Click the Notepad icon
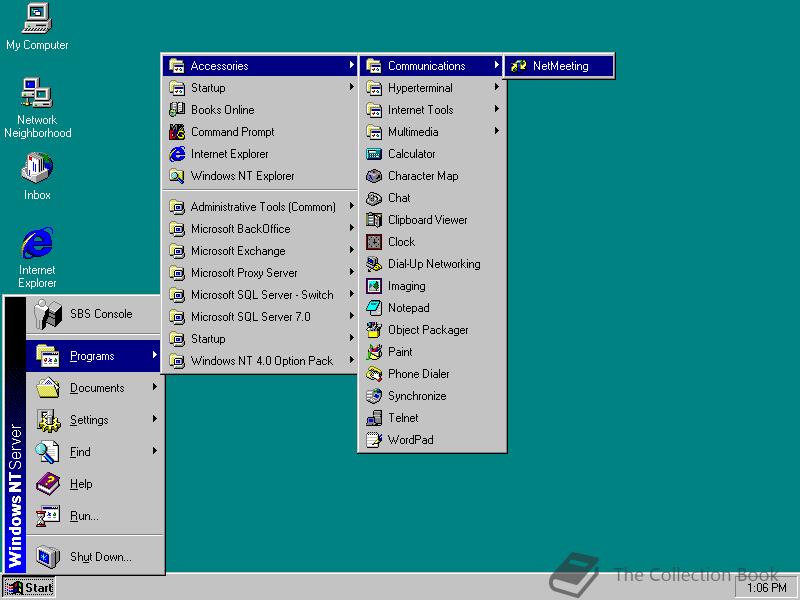Image resolution: width=800 pixels, height=600 pixels. [x=374, y=308]
